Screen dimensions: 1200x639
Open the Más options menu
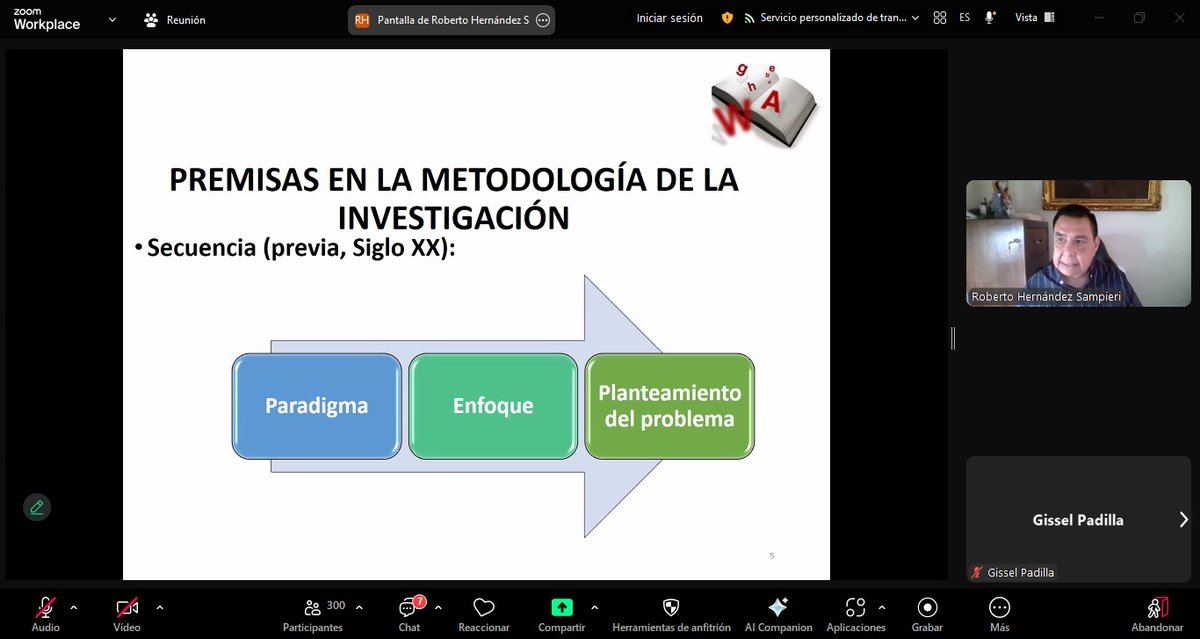999,612
